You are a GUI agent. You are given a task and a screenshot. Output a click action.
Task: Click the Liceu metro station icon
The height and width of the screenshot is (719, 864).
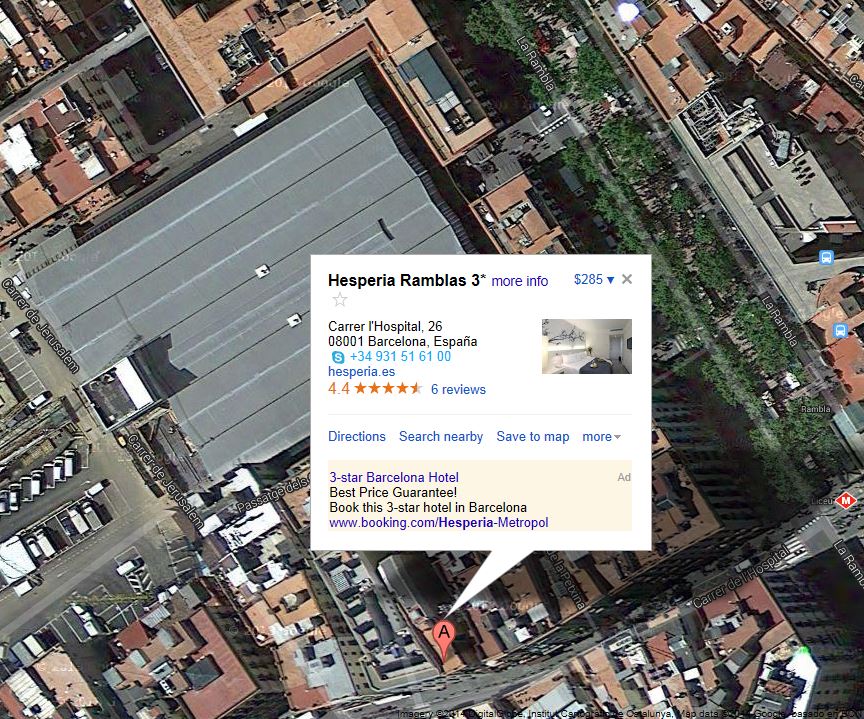pyautogui.click(x=845, y=501)
